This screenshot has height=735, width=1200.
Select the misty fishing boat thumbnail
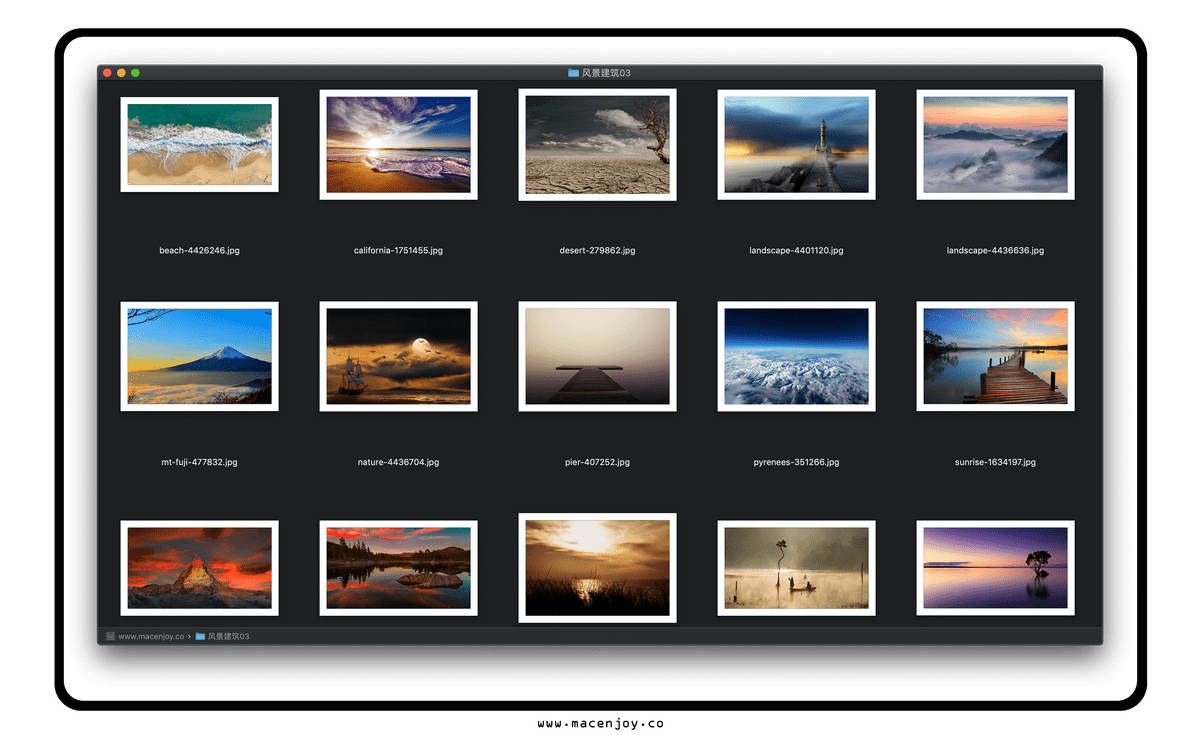796,568
